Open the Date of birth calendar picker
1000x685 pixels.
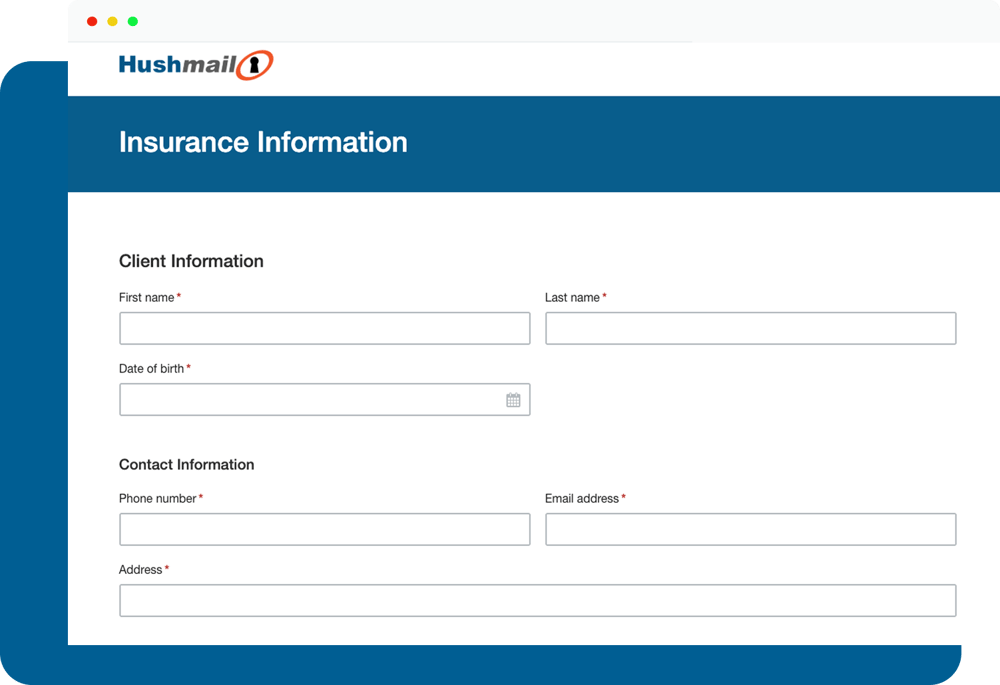pos(513,399)
